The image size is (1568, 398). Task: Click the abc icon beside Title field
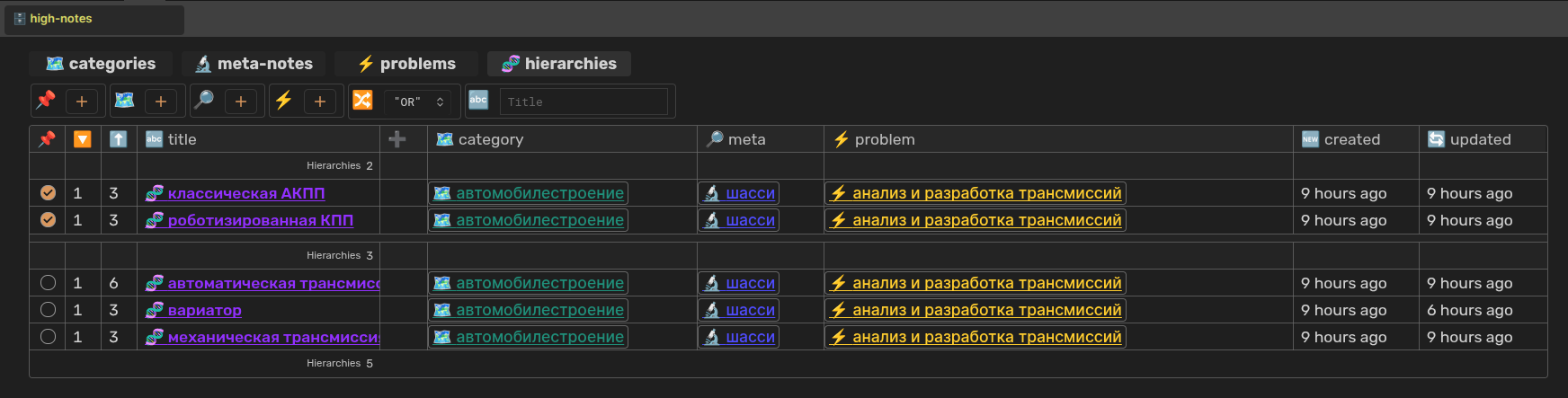pyautogui.click(x=478, y=101)
